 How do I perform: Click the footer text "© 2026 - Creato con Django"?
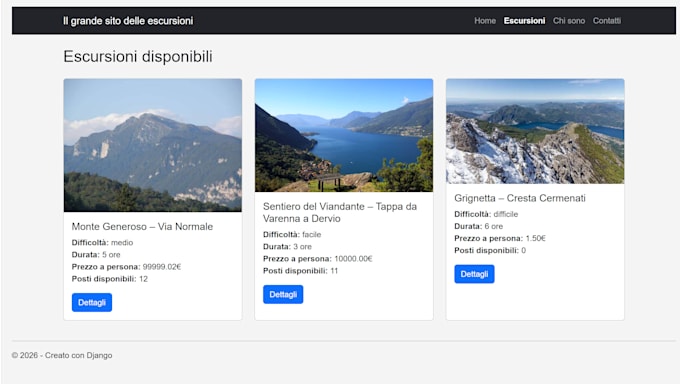62,355
